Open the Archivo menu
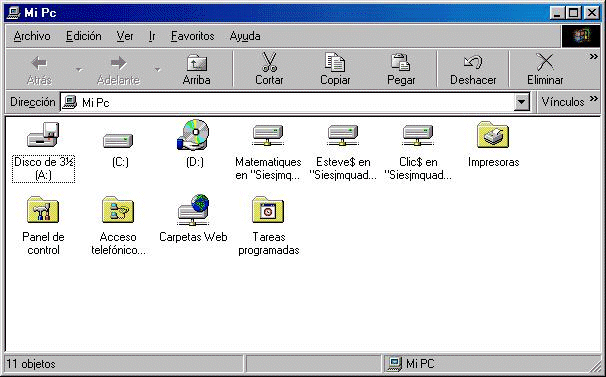 pyautogui.click(x=32, y=36)
